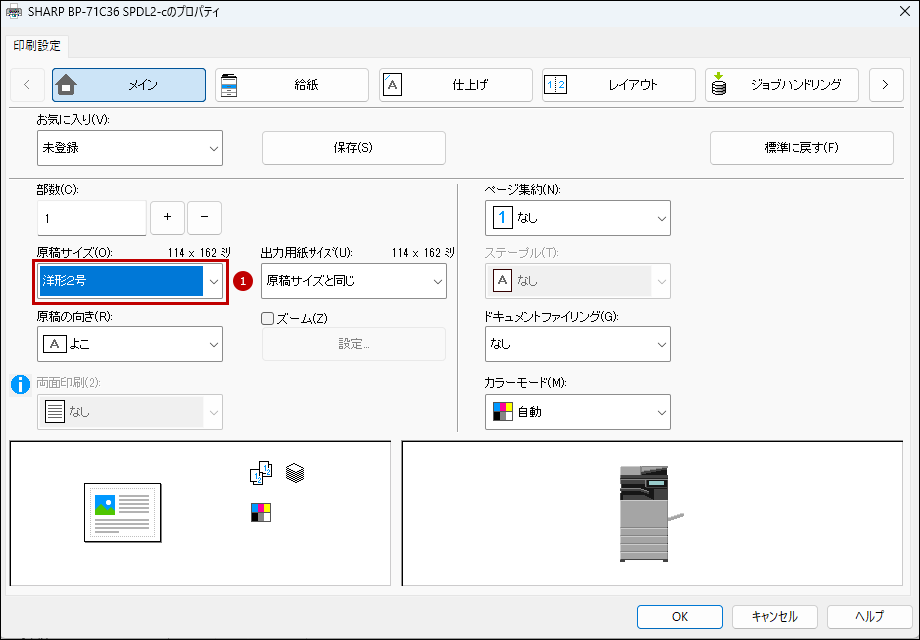Open the ページ集約 dropdown
The height and width of the screenshot is (640, 920).
point(577,217)
